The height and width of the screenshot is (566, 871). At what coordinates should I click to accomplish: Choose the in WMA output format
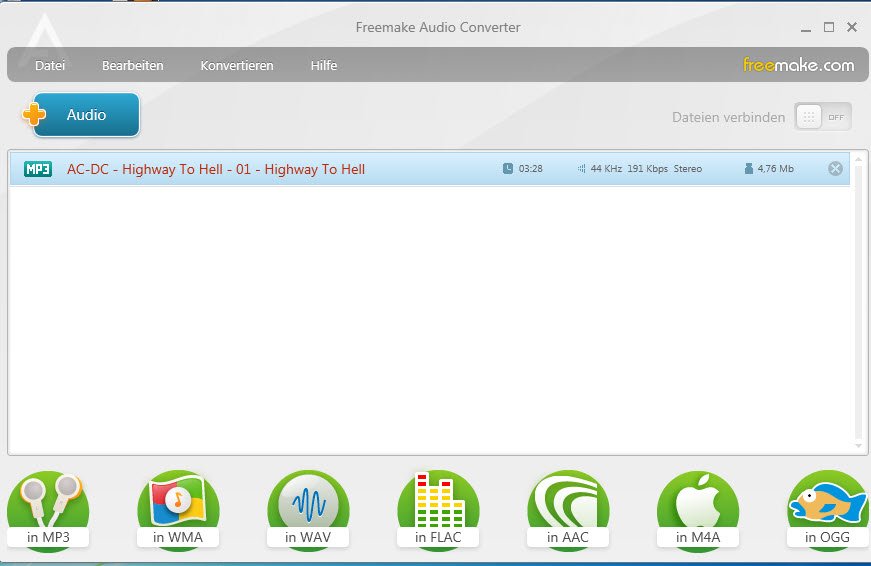pos(178,511)
